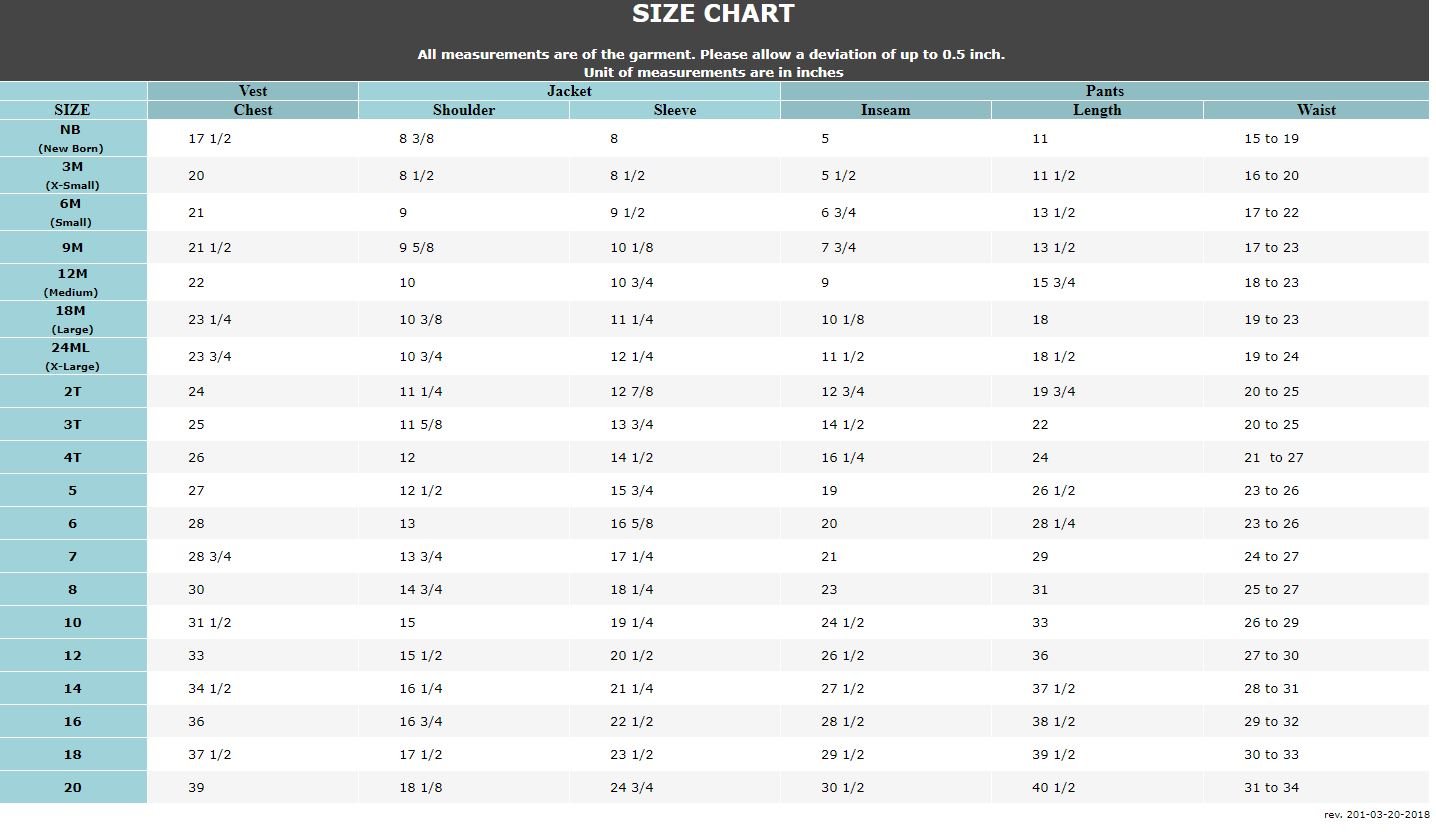Screen dimensions: 1436x832
Task: Click the 40 1/2 pants length value
Action: (1054, 788)
